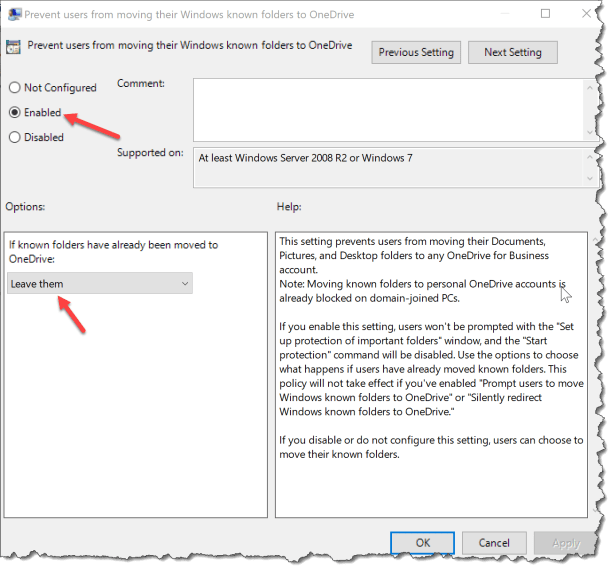Click the policy icon in the title bar
Image resolution: width=615 pixels, height=571 pixels.
tap(15, 14)
